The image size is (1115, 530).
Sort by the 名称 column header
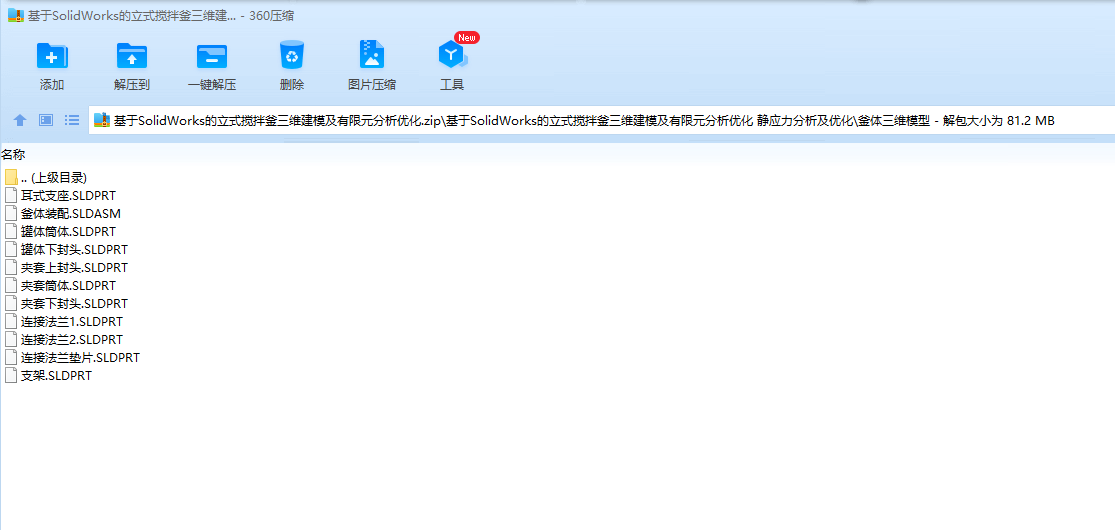pos(14,154)
